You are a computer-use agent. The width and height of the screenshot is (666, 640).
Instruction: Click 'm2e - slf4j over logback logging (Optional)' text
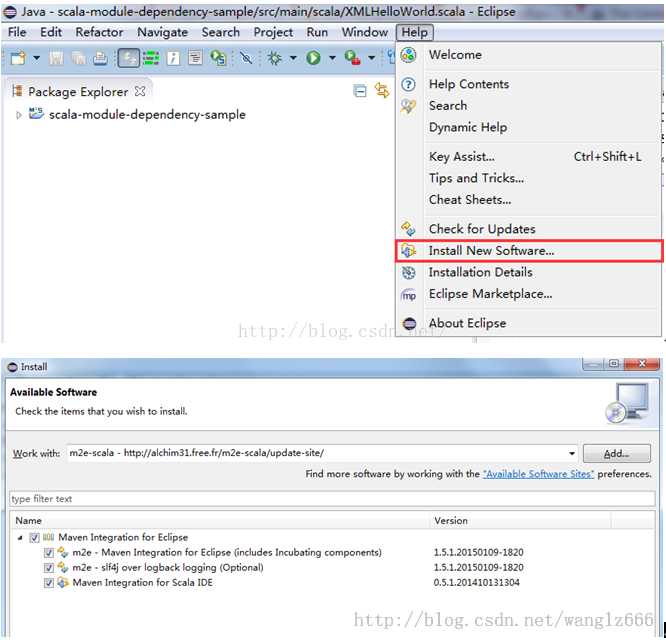[168, 568]
